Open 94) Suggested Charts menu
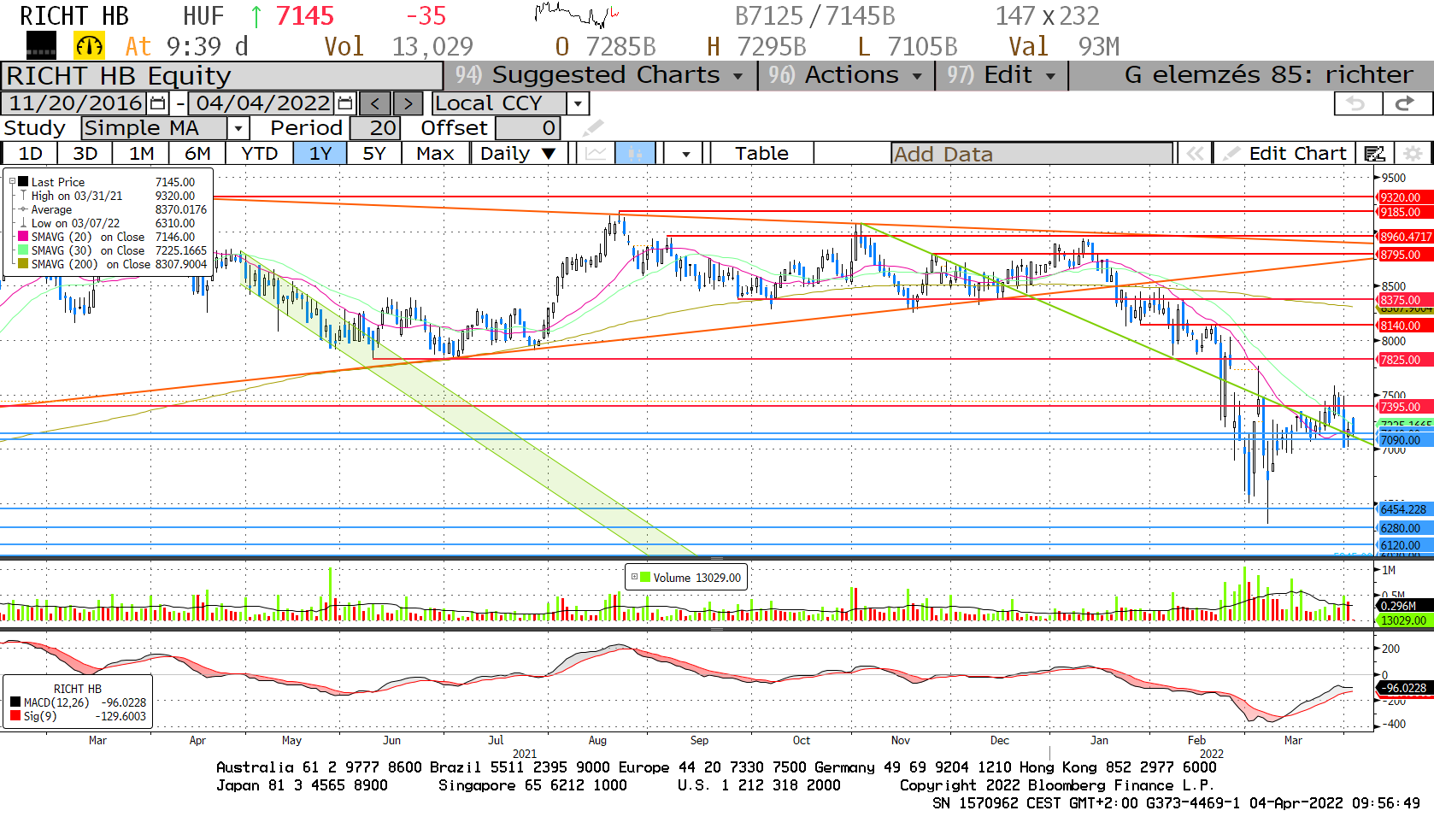The height and width of the screenshot is (840, 1434). click(x=600, y=75)
